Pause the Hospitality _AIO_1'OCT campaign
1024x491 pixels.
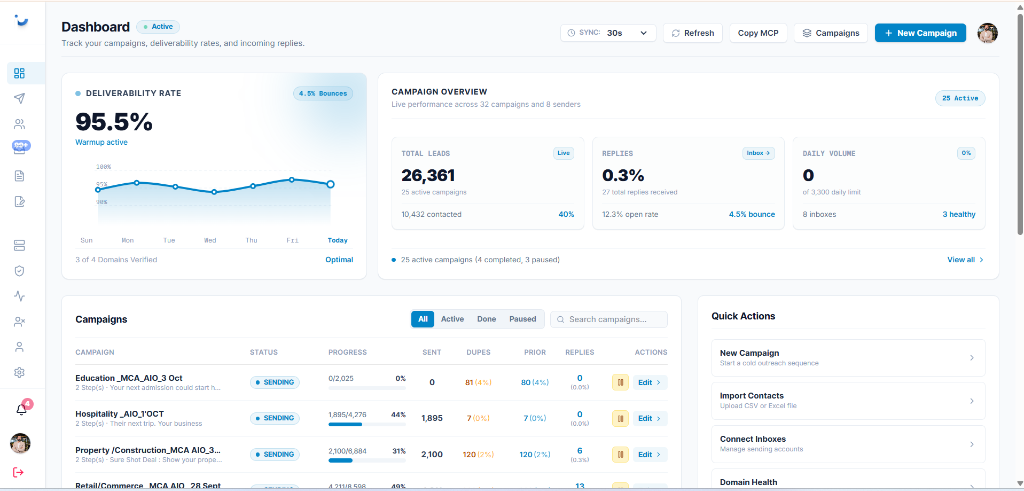(x=620, y=418)
